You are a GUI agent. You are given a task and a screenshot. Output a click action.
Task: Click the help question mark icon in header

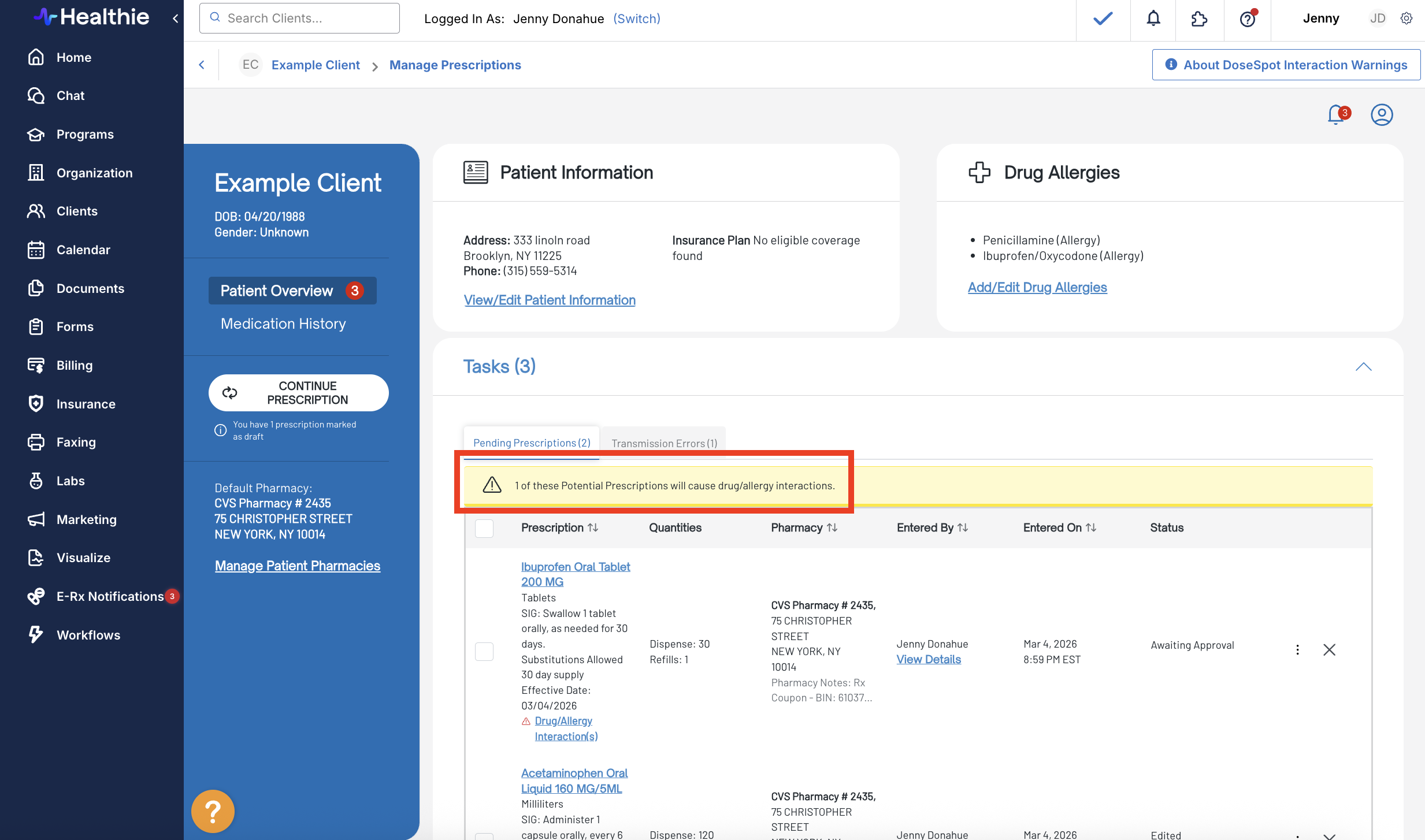[1247, 18]
